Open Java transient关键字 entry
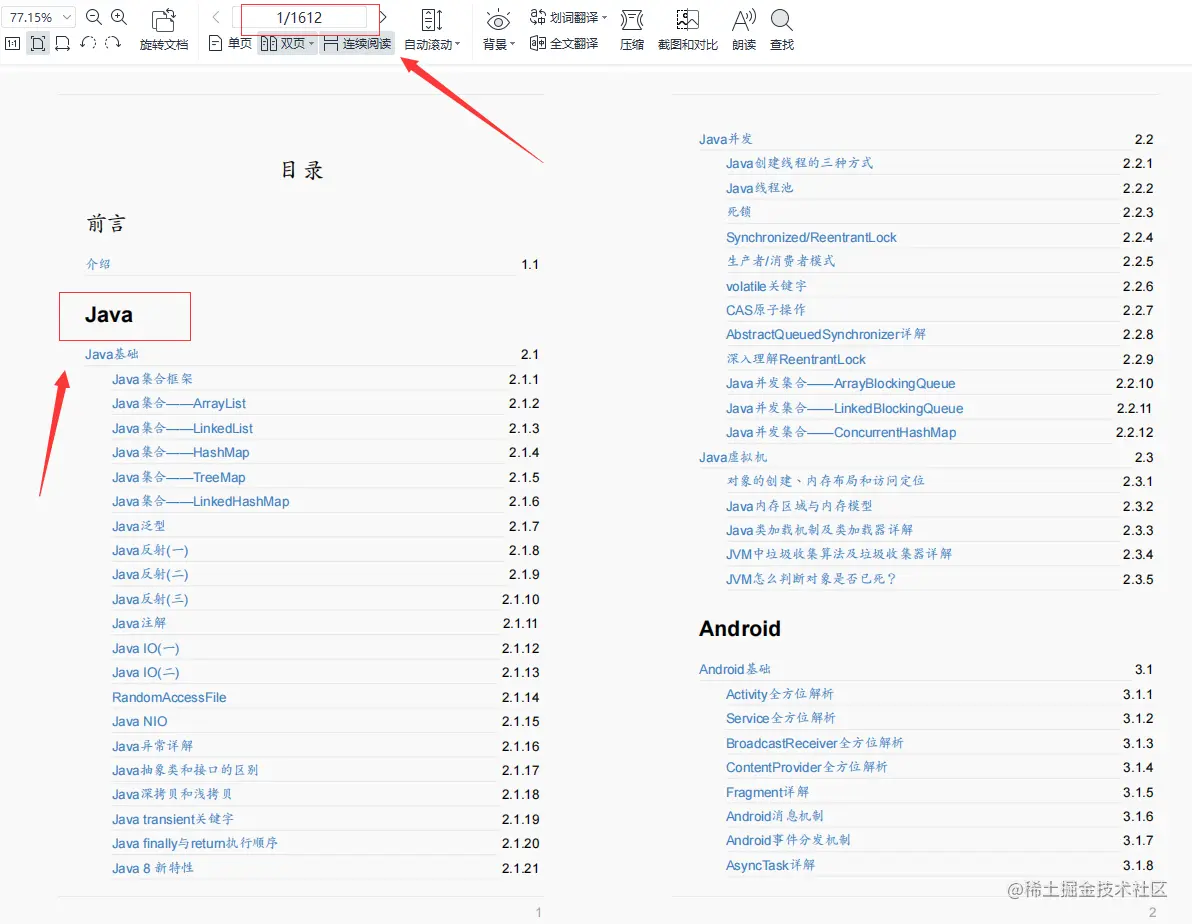The width and height of the screenshot is (1192, 924). pyautogui.click(x=173, y=819)
